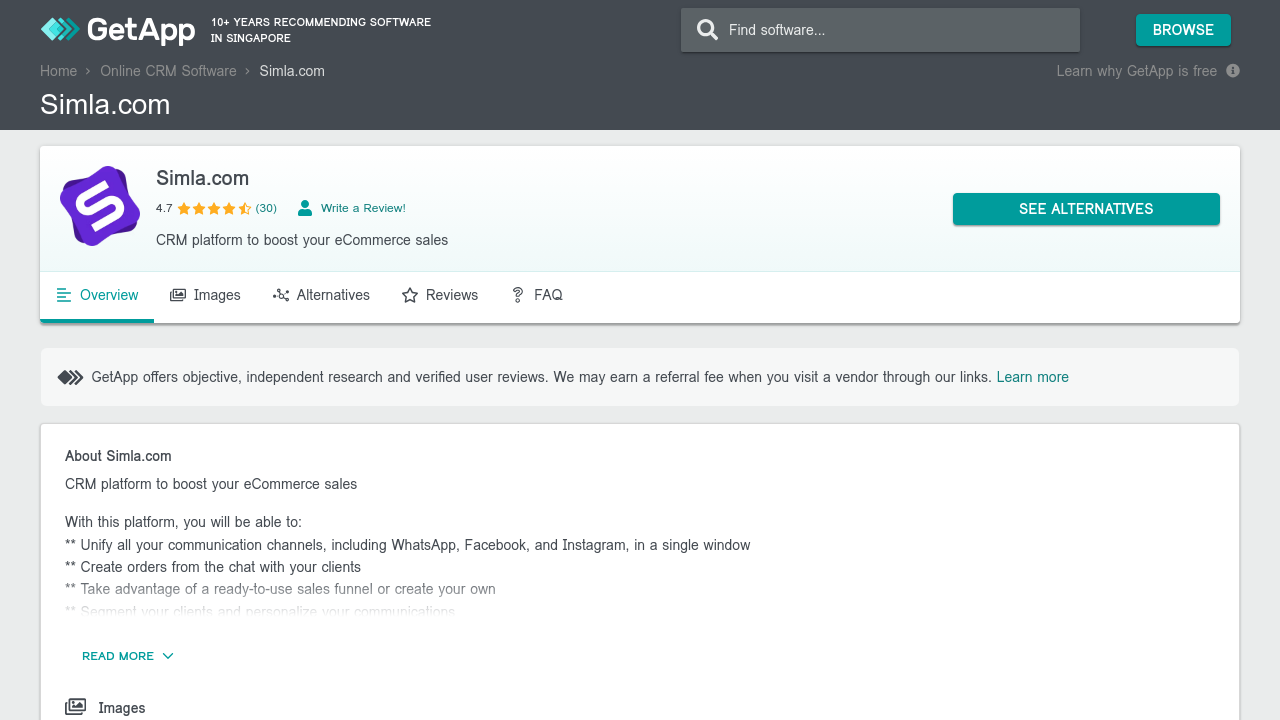Go to the Alternatives tab
Image resolution: width=1280 pixels, height=720 pixels.
point(321,295)
